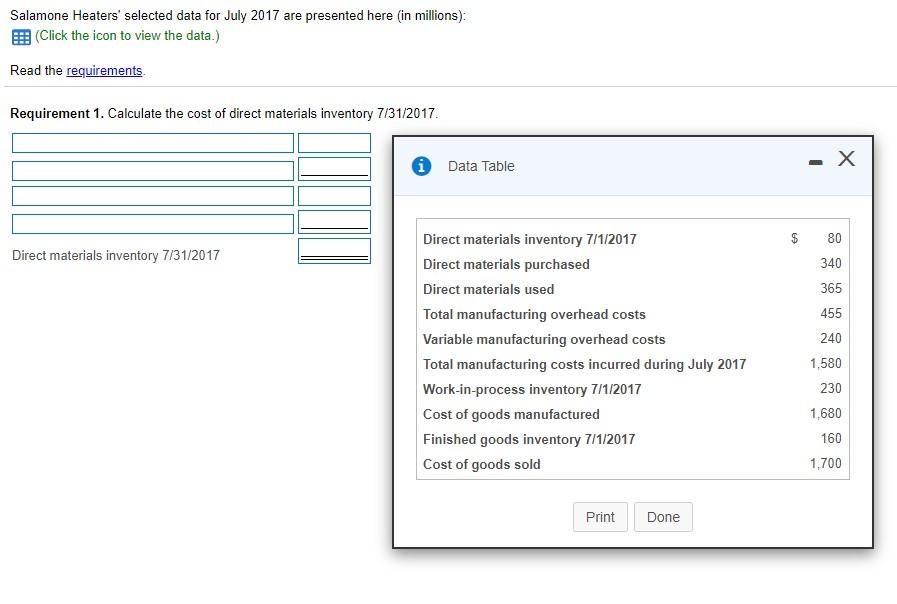Click 'Variable manufacturing overhead costs' row label
The height and width of the screenshot is (604, 897).
click(x=544, y=340)
